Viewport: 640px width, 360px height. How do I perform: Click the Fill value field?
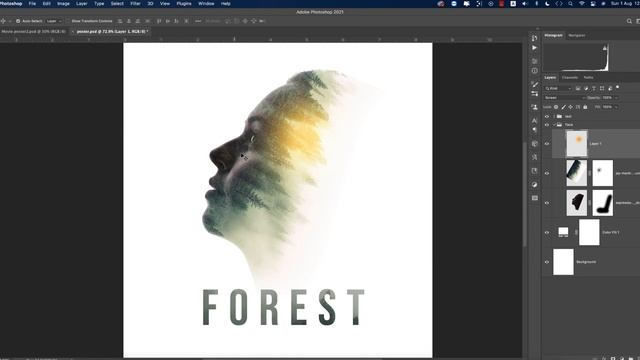pos(607,107)
